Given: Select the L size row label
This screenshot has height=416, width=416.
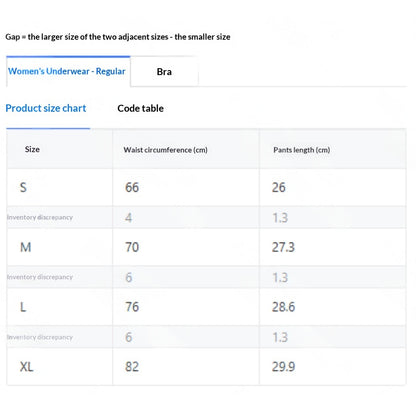Looking at the screenshot, I should coord(23,307).
